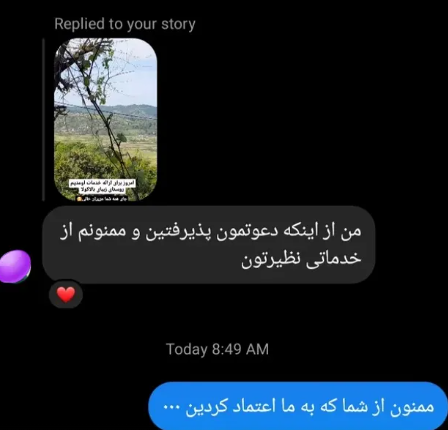Screen dimensions: 448x430
Task: Click the "Replied to your story" label
Action: coord(125,24)
